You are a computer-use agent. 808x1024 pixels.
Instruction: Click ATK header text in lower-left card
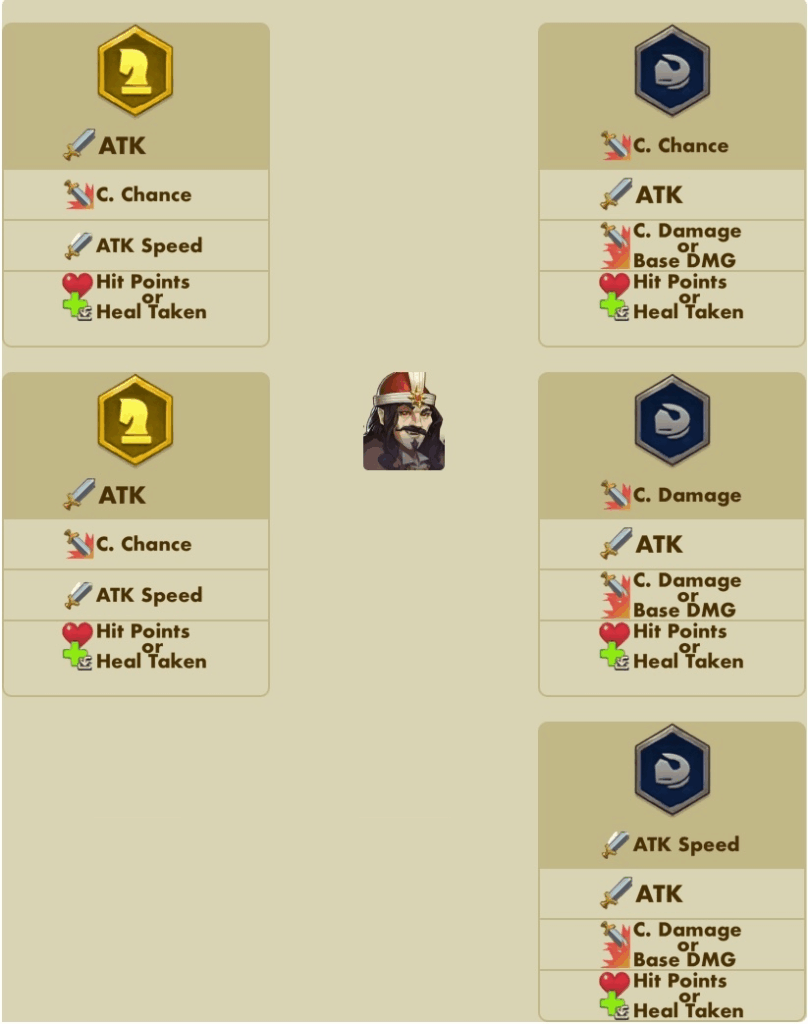coord(122,495)
